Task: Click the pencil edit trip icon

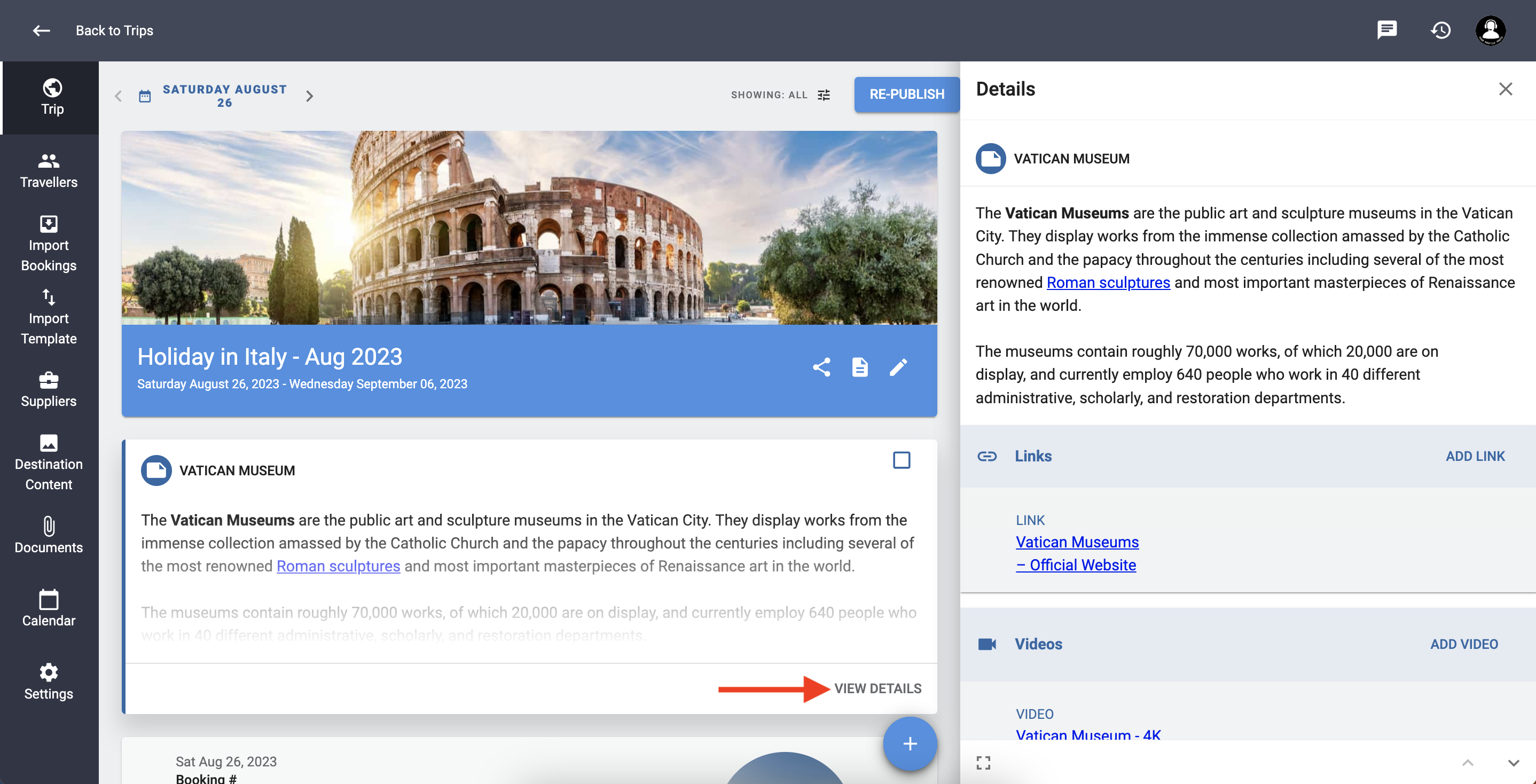Action: 898,367
